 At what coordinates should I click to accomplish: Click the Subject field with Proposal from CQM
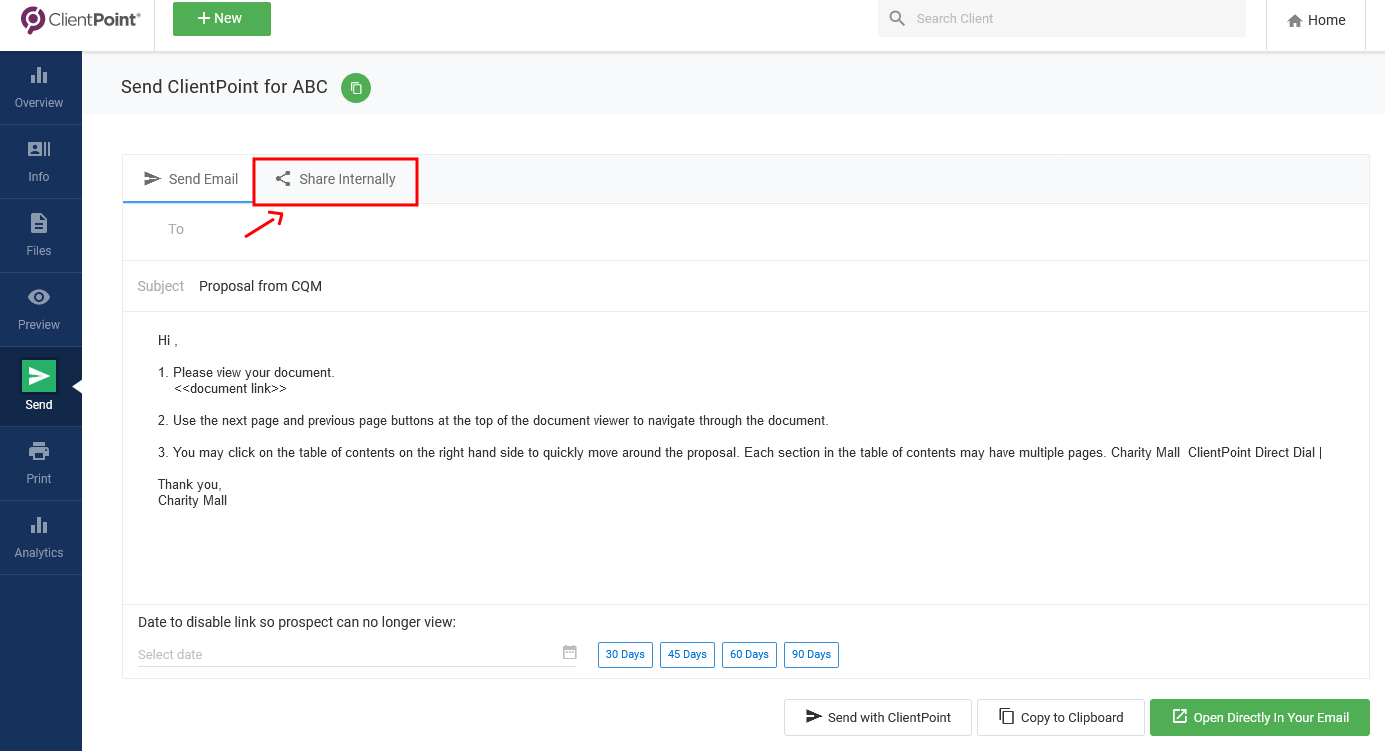[745, 286]
